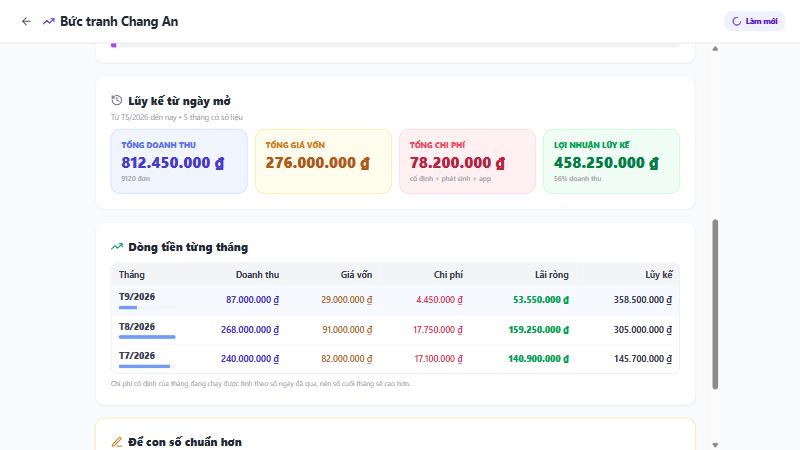Click the Bức tranh Chang An title
The image size is (800, 450).
[x=119, y=21]
